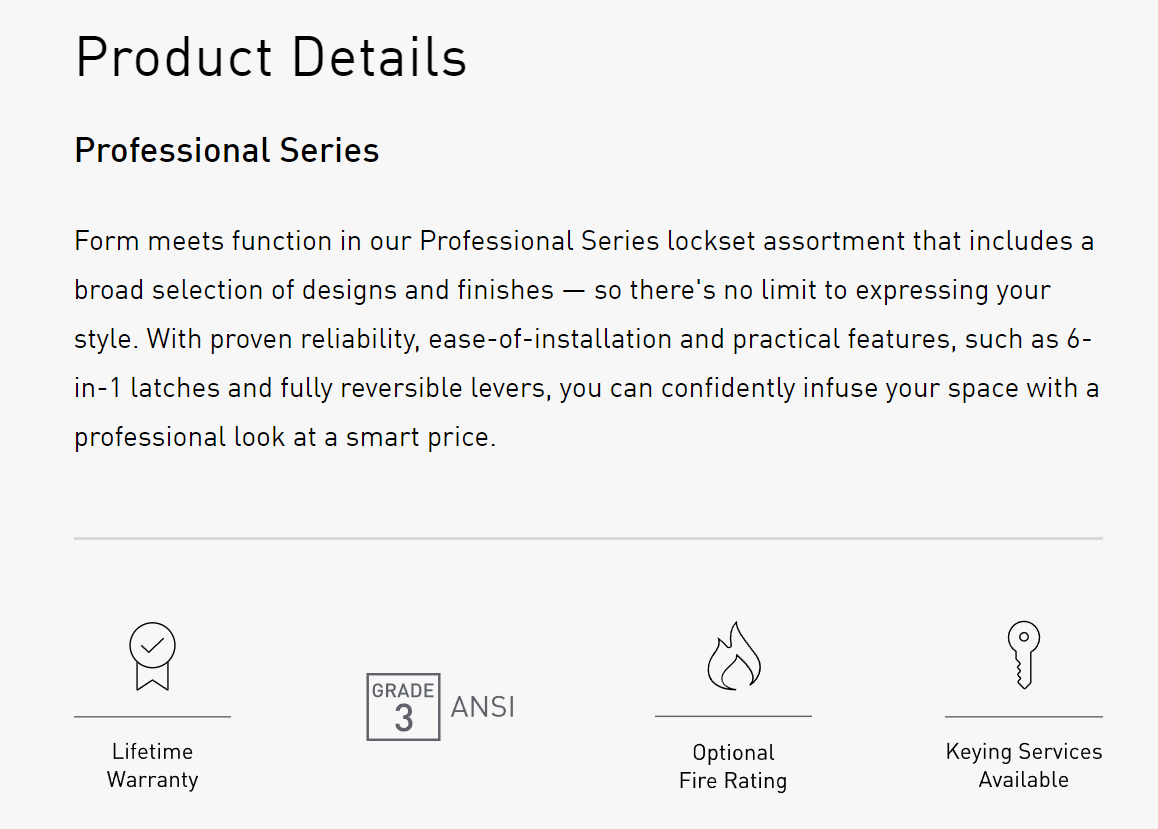Click the Grade 3 square badge
This screenshot has width=1158, height=829.
pos(403,707)
